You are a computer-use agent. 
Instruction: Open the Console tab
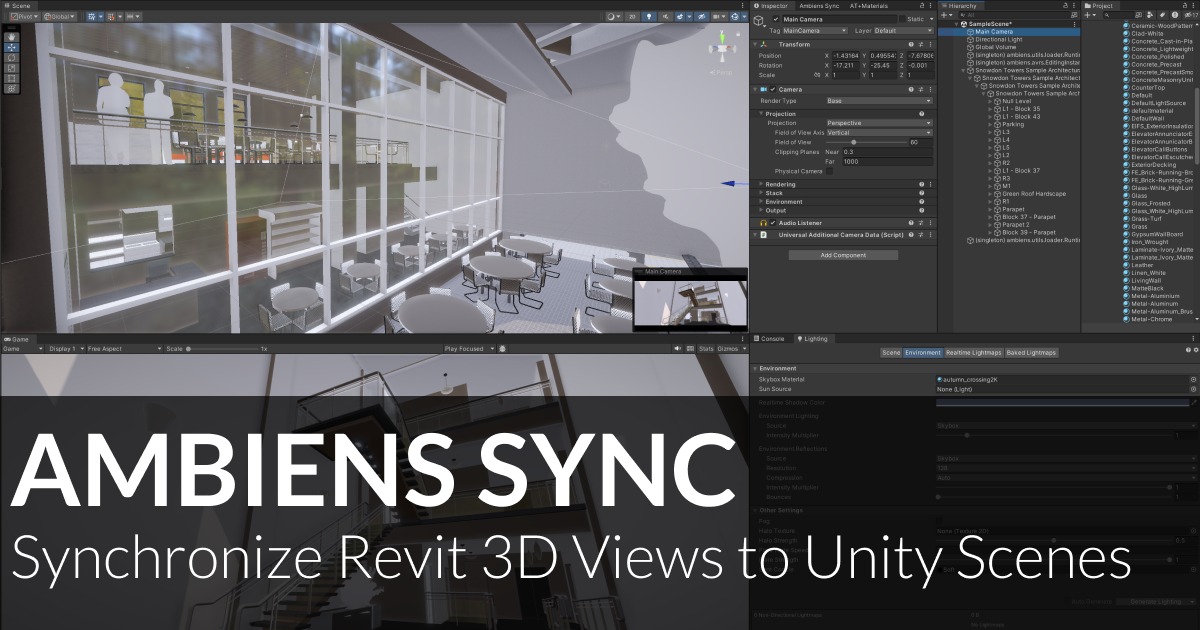[772, 338]
